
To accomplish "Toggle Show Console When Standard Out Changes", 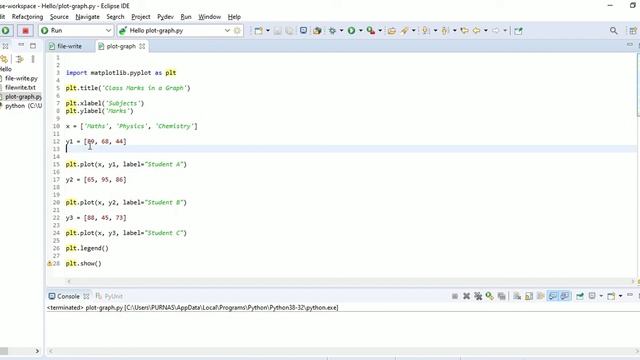I will point(553,296).
